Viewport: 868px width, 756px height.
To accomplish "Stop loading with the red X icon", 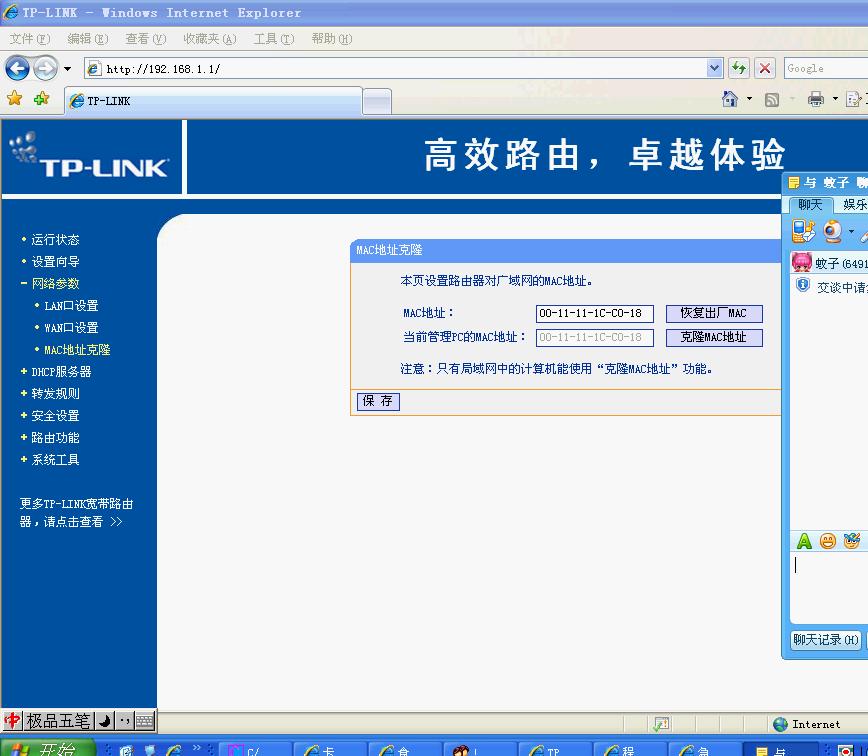I will coord(764,69).
